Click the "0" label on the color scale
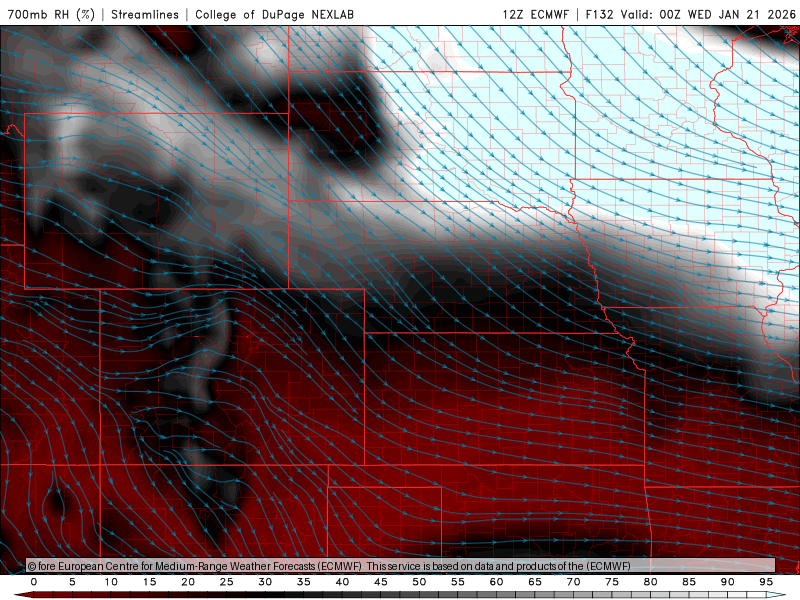The image size is (800, 600). click(34, 582)
